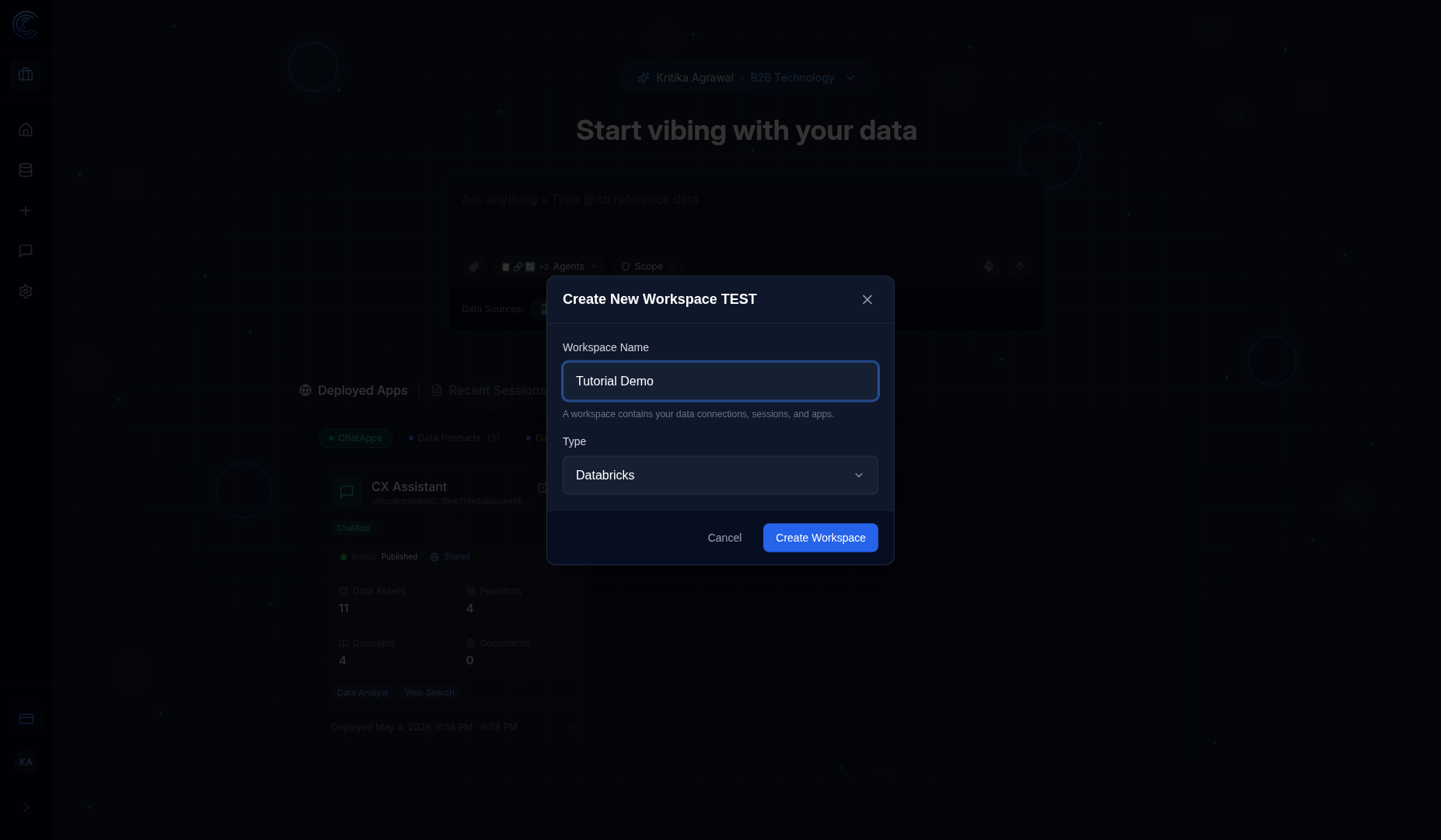Open the workspaces briefcase icon
The height and width of the screenshot is (840, 1441).
coord(26,75)
